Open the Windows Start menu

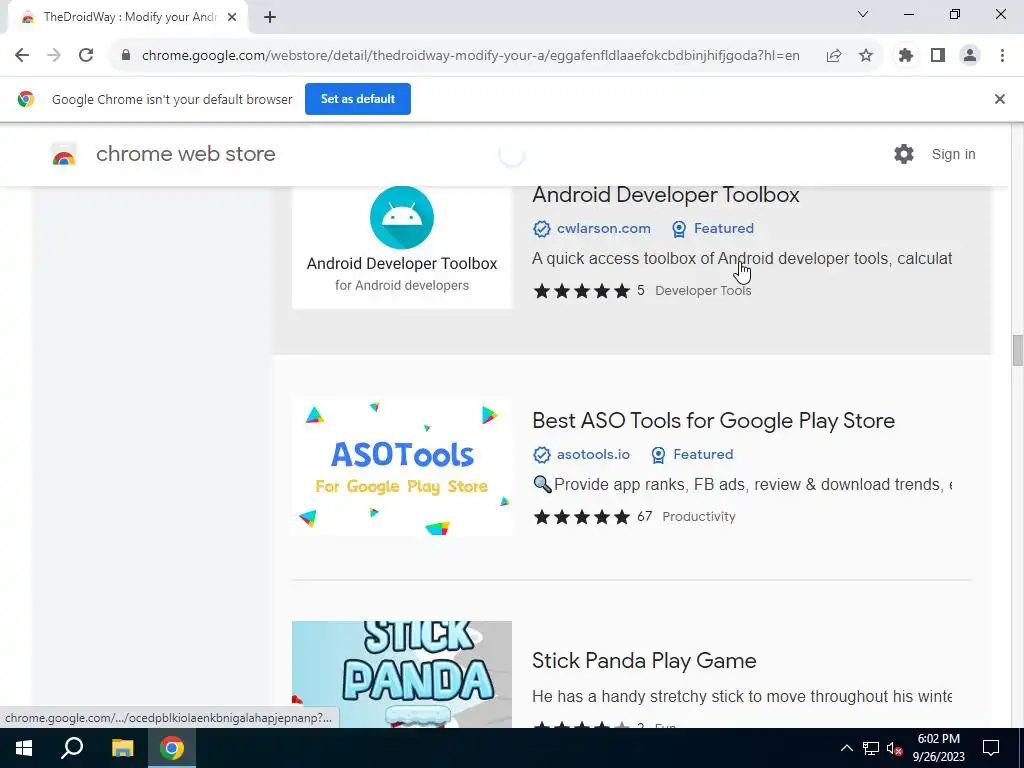tap(24, 748)
